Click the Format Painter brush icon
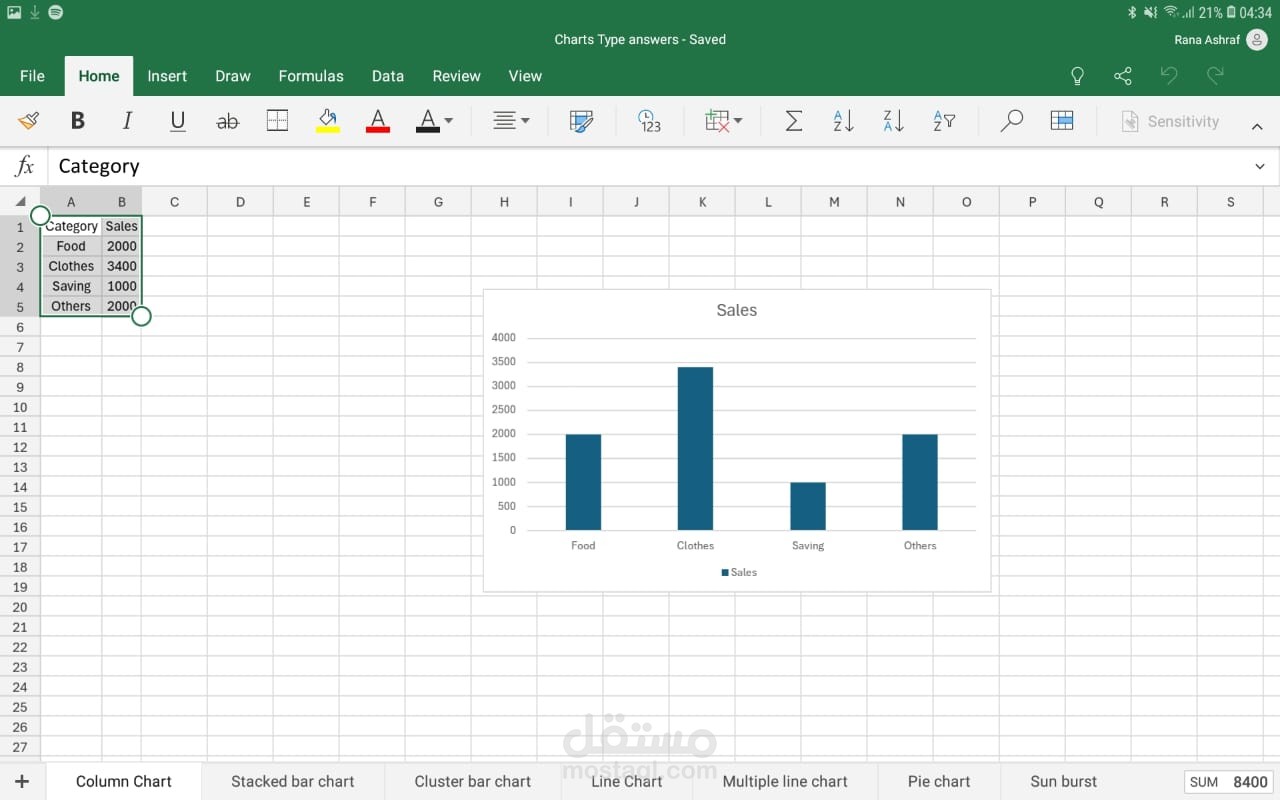 [x=29, y=121]
